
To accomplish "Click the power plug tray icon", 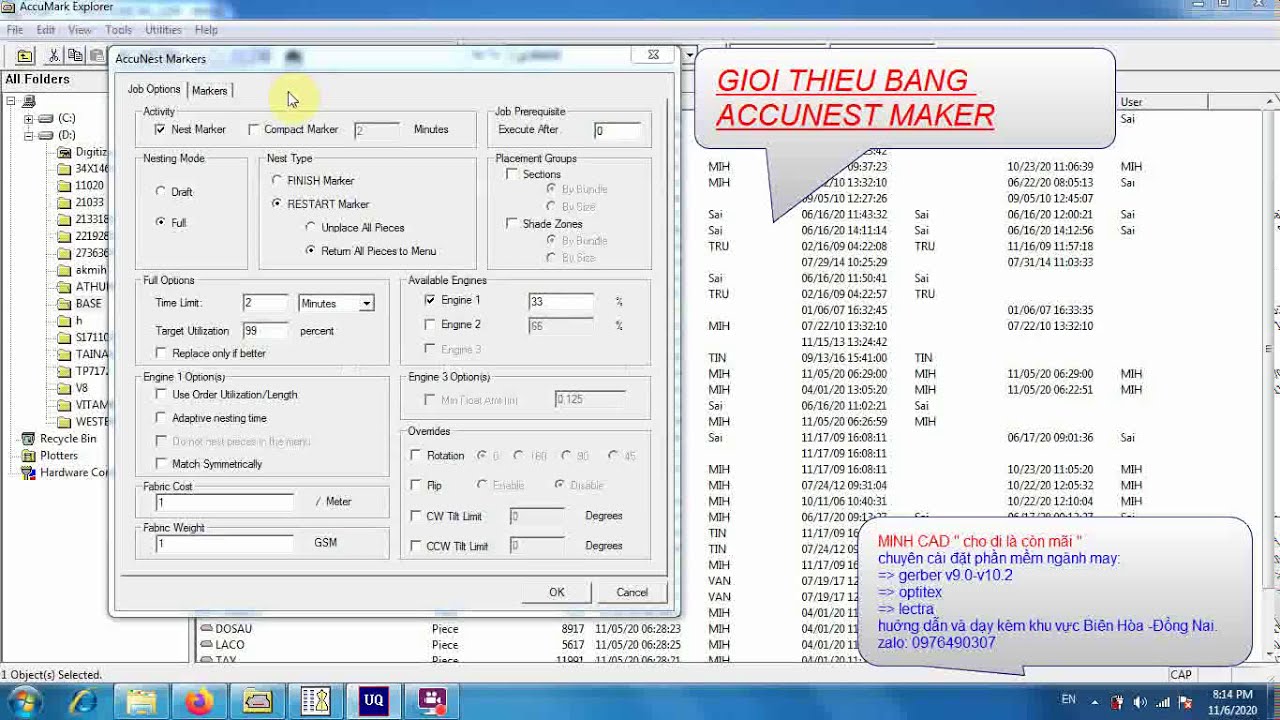I will click(1116, 702).
